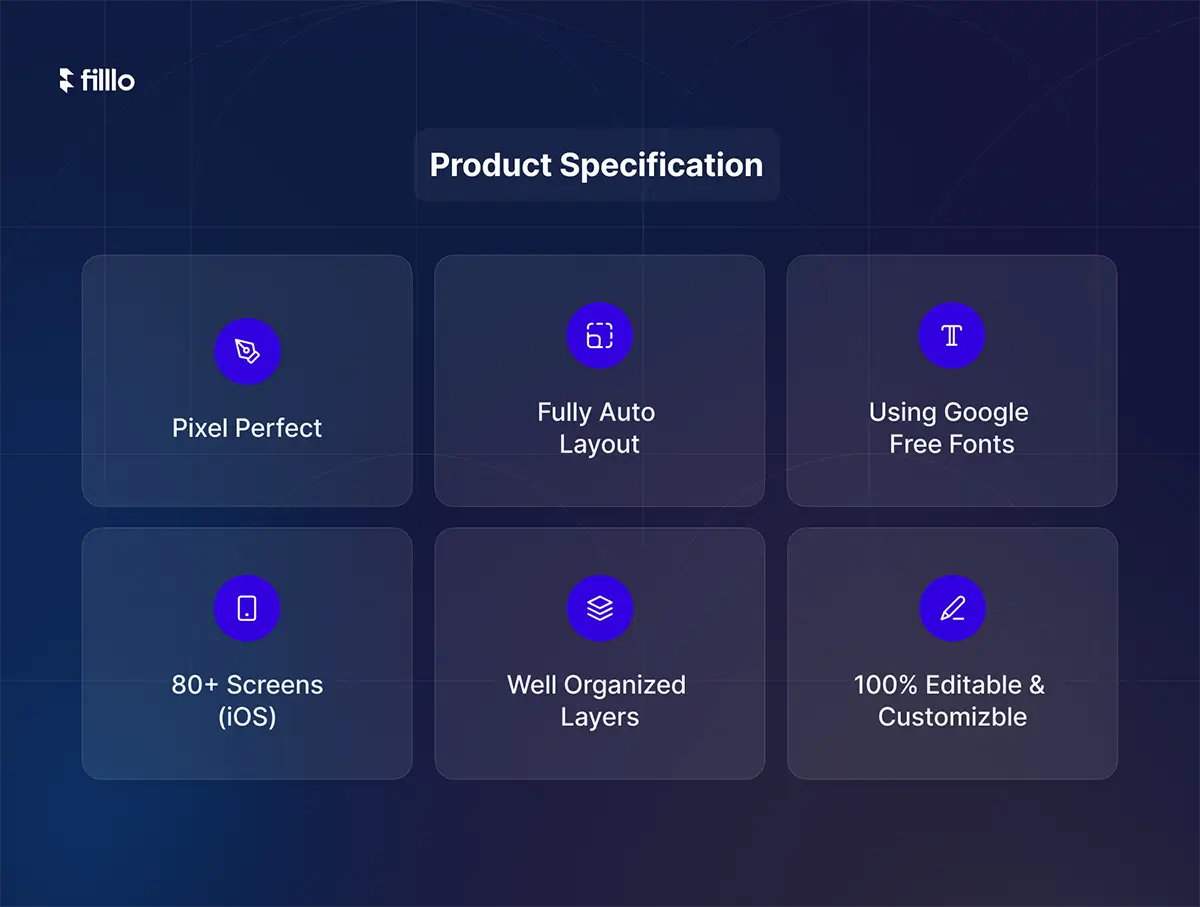The image size is (1200, 907).
Task: Click the 80+ Screens (iOS) text
Action: (x=247, y=701)
